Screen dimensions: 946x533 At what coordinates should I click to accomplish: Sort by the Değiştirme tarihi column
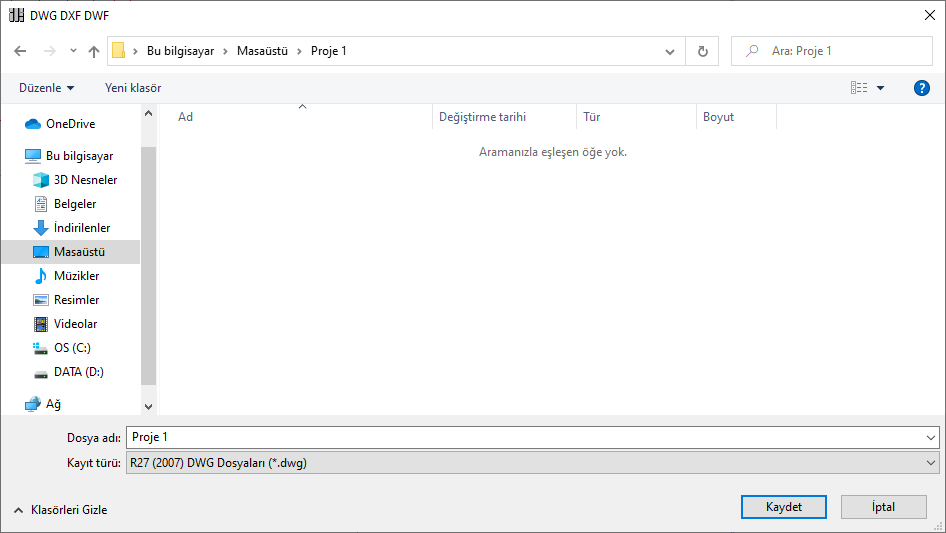tap(504, 117)
